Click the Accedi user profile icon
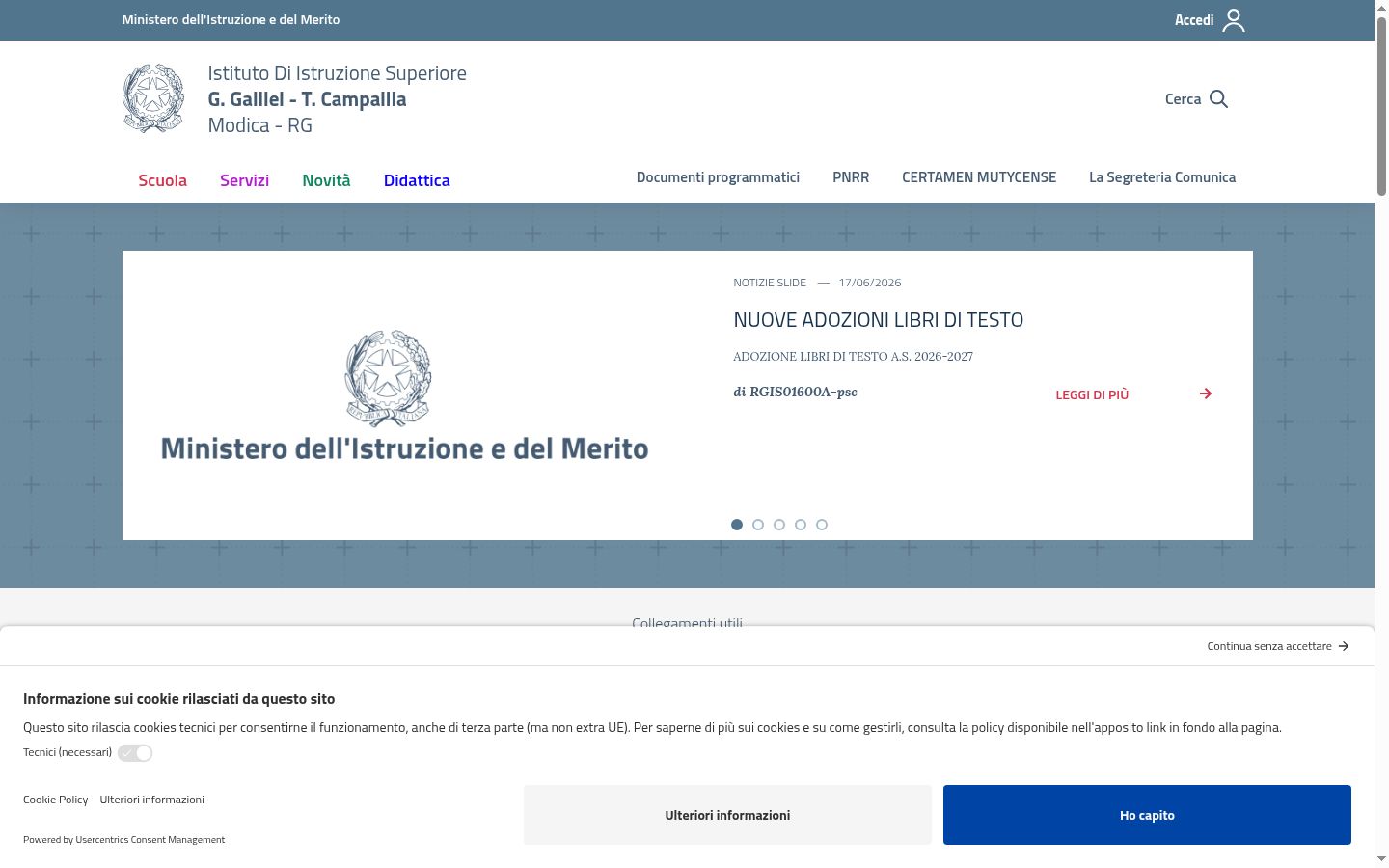 pyautogui.click(x=1234, y=20)
